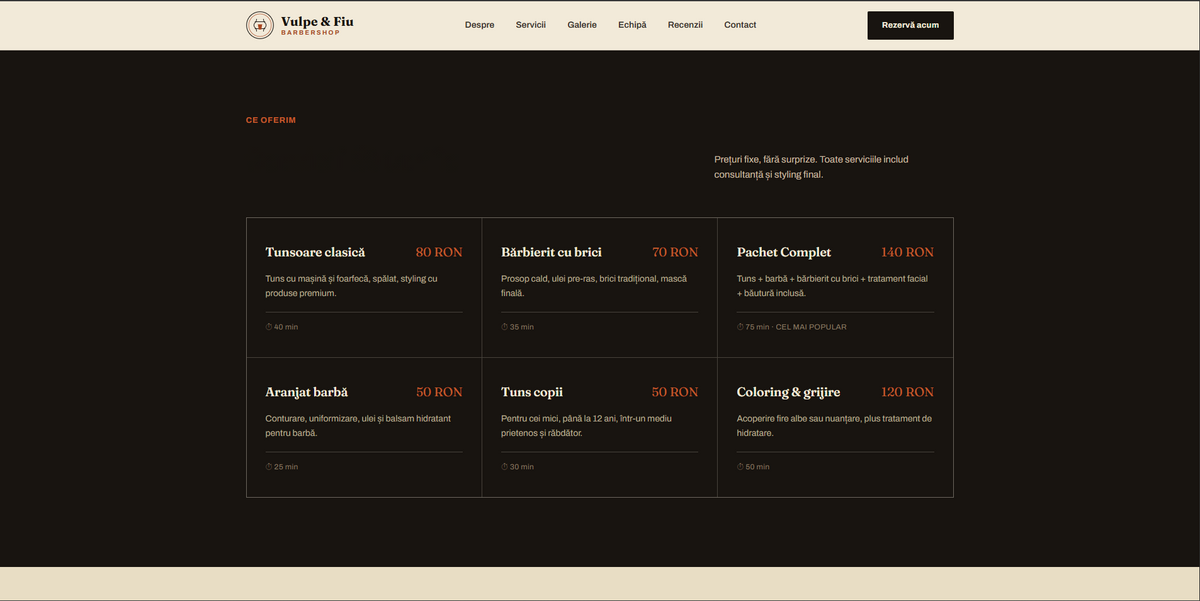
Task: Navigate to the Echipă section
Action: (632, 25)
